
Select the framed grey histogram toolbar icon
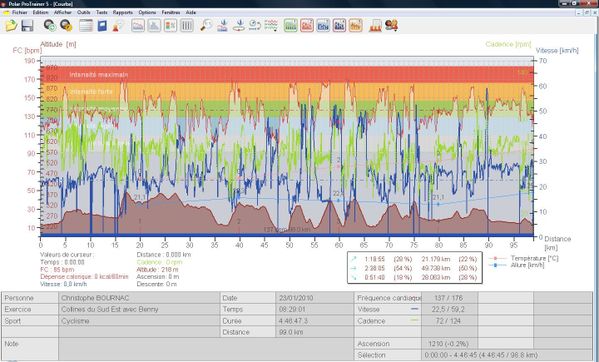[x=154, y=26]
